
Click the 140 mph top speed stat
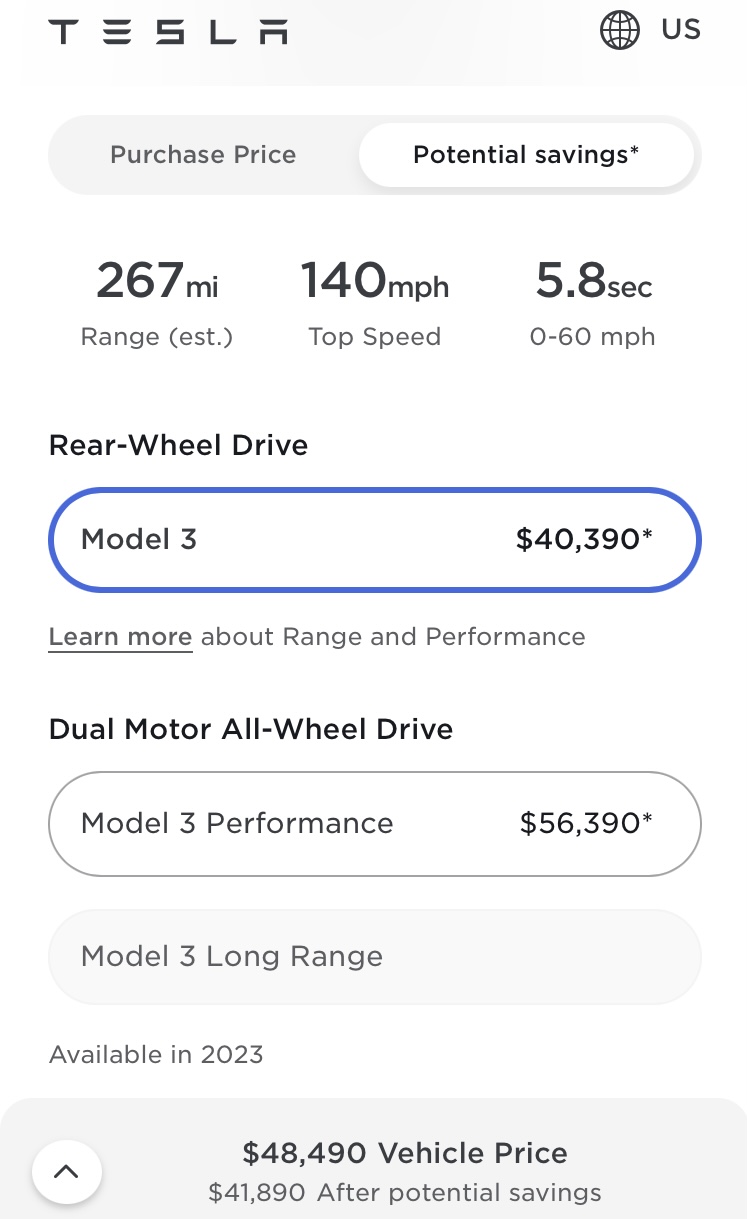(x=375, y=302)
